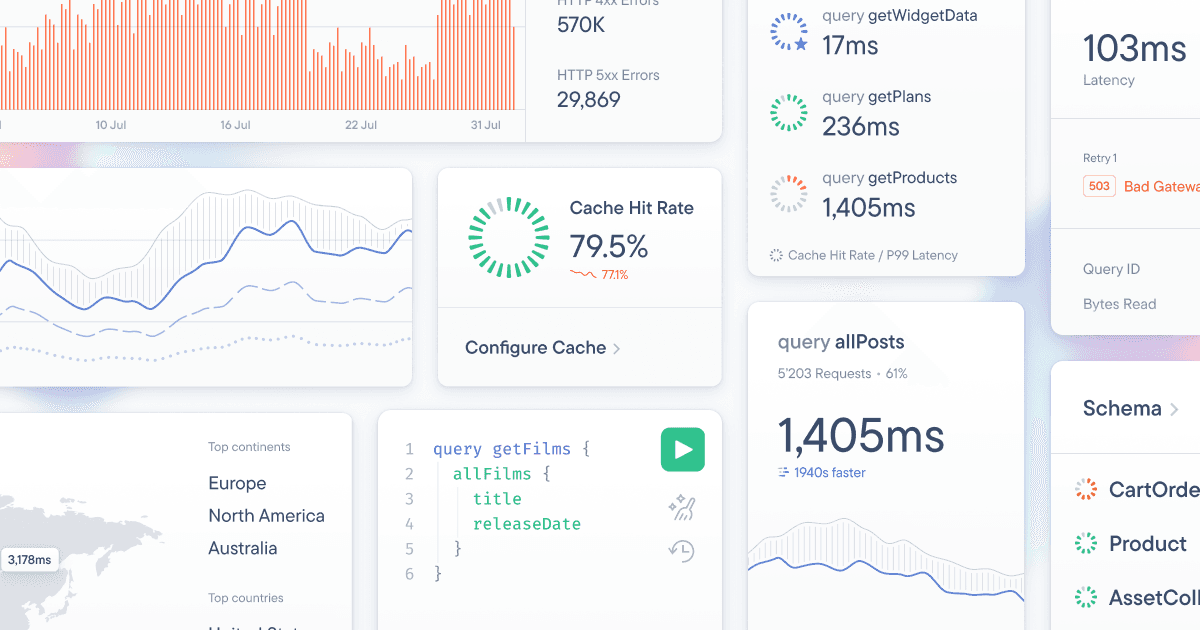
Task: Open the Schema section heading
Action: pyautogui.click(x=1121, y=408)
